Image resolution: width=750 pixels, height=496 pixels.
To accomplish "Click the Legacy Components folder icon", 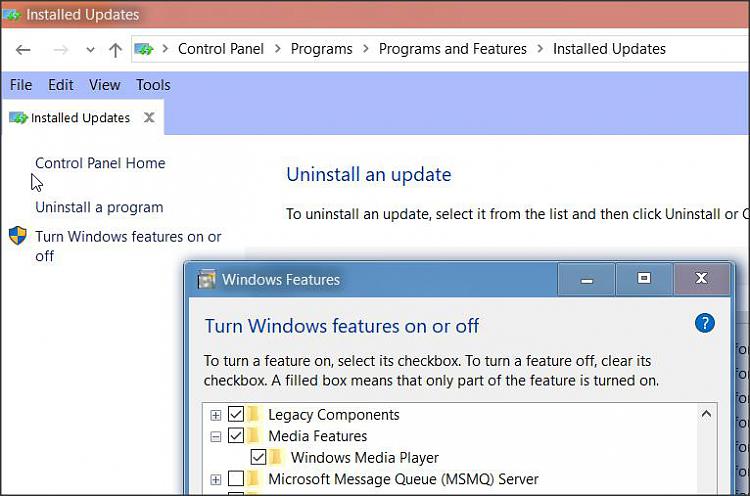I will coord(254,414).
